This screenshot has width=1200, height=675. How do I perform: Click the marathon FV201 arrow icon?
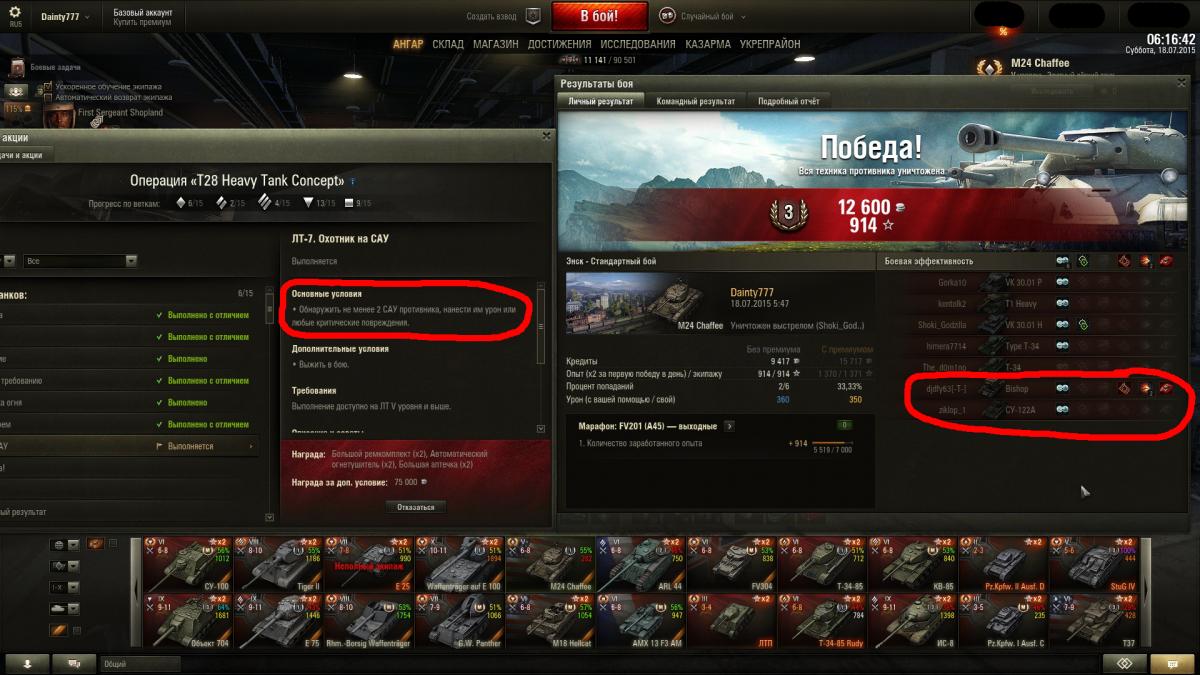[729, 425]
